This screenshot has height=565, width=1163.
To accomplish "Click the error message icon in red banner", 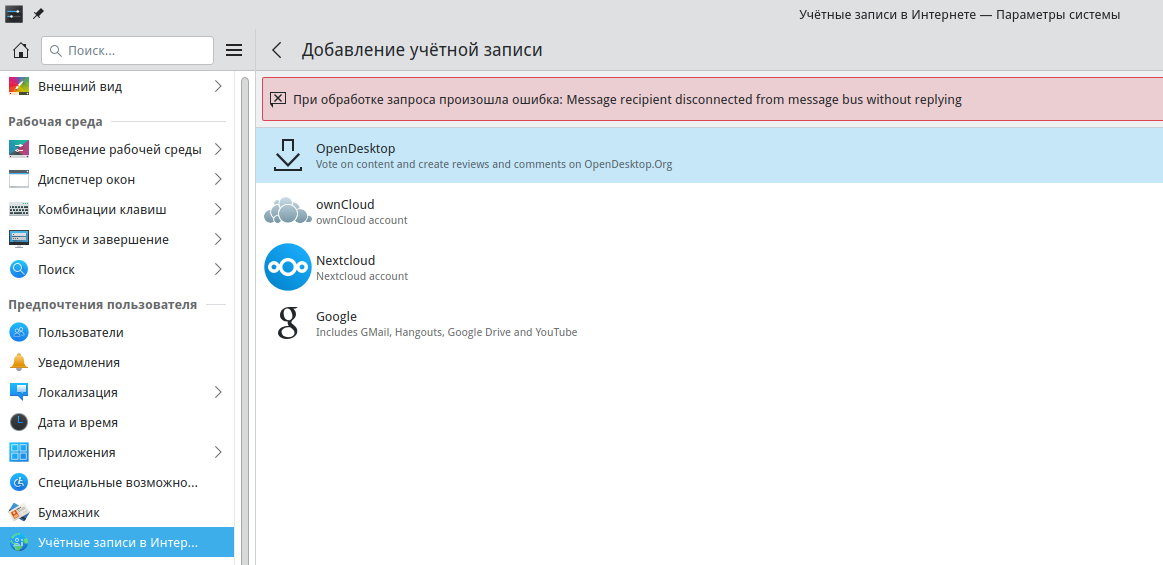I will pyautogui.click(x=277, y=99).
